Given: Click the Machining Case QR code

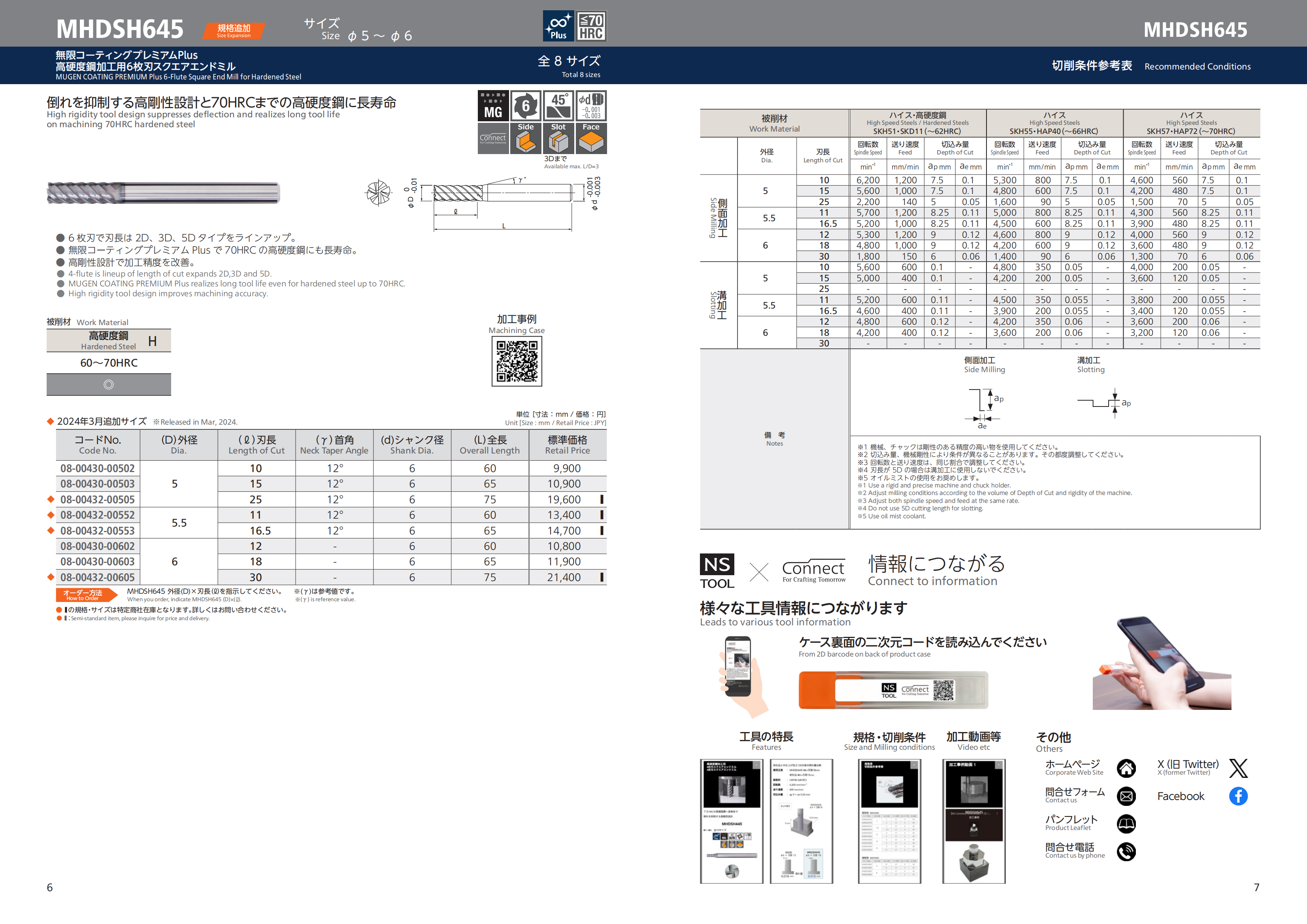Looking at the screenshot, I should pos(516,361).
